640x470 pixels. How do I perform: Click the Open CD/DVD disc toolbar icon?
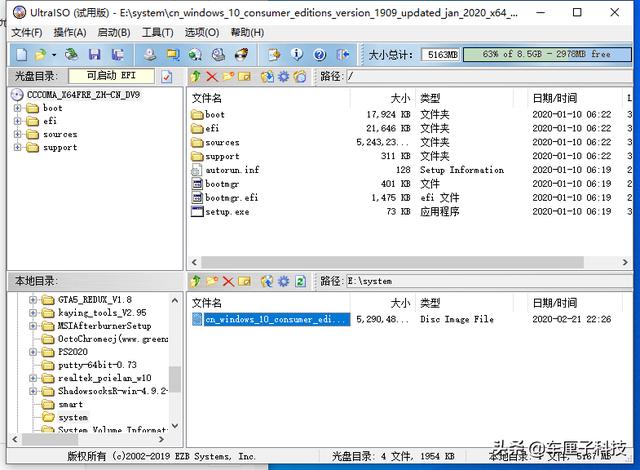pos(71,55)
